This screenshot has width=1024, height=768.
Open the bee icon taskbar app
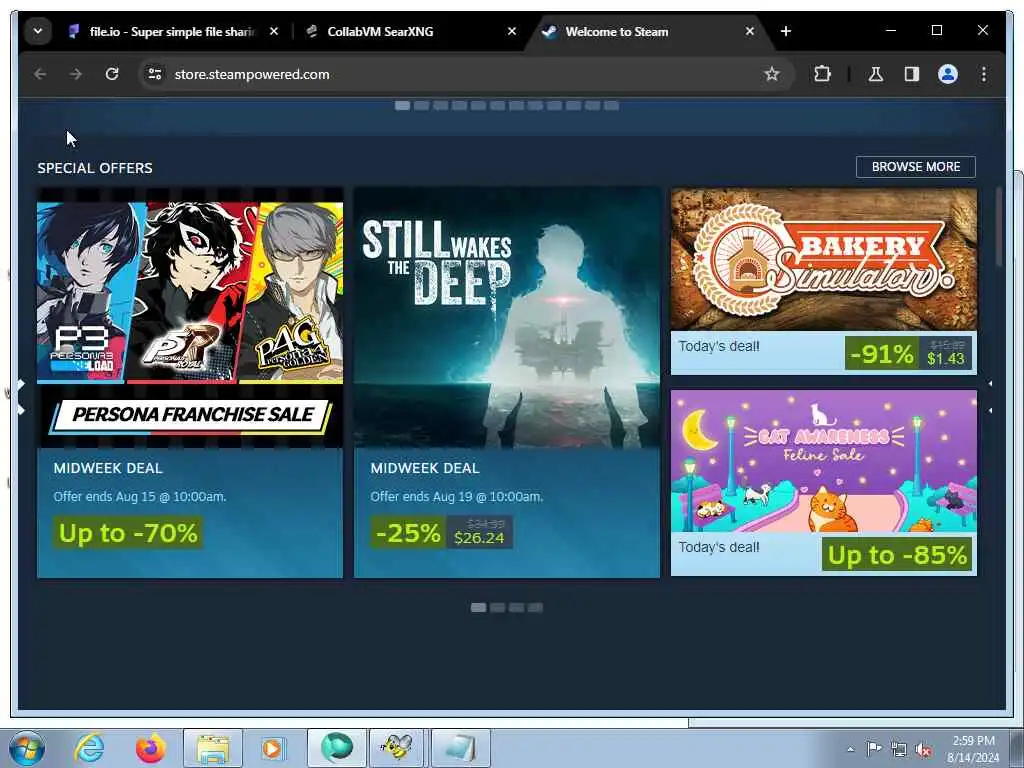click(x=398, y=748)
